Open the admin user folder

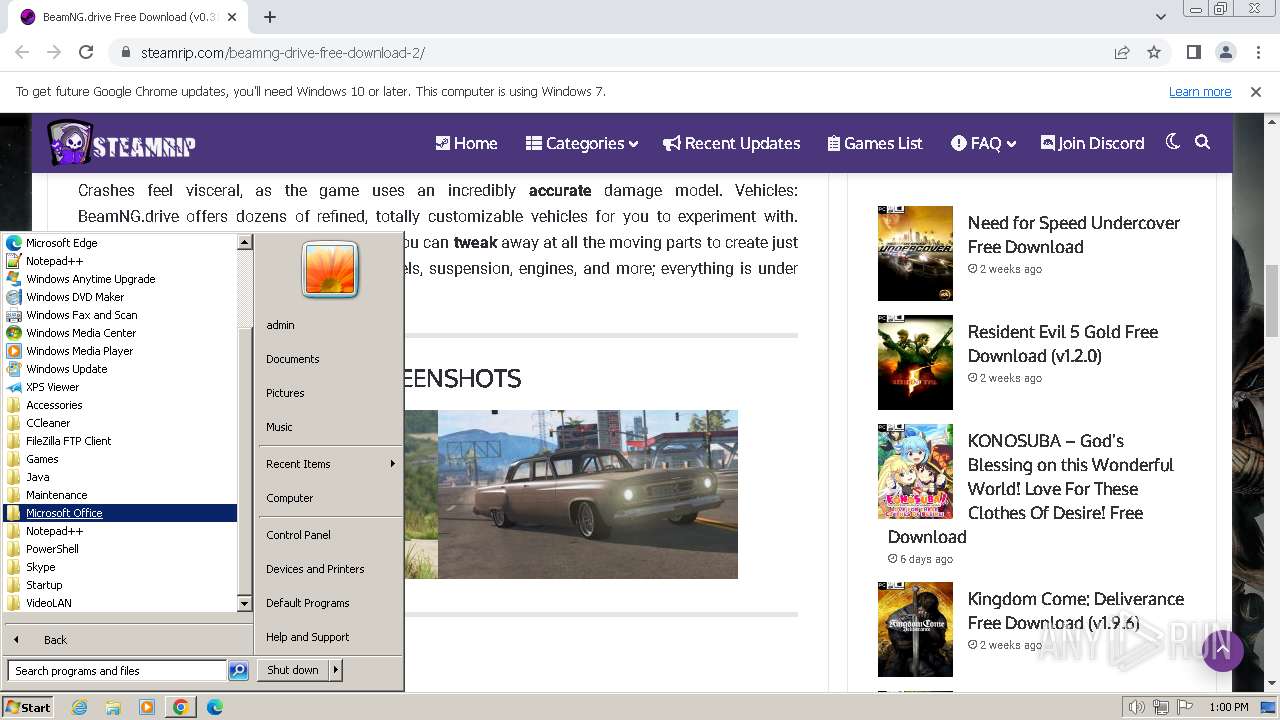(329, 325)
